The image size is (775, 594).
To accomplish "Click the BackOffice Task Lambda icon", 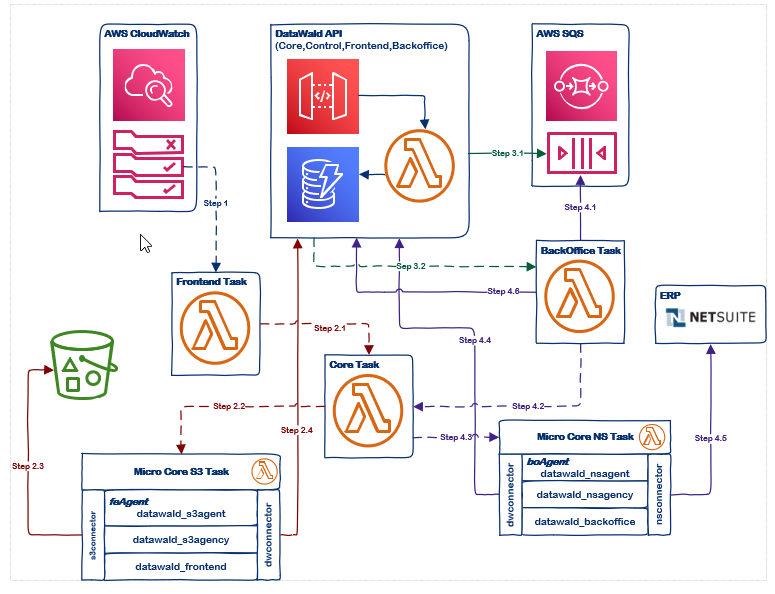I will tap(579, 297).
